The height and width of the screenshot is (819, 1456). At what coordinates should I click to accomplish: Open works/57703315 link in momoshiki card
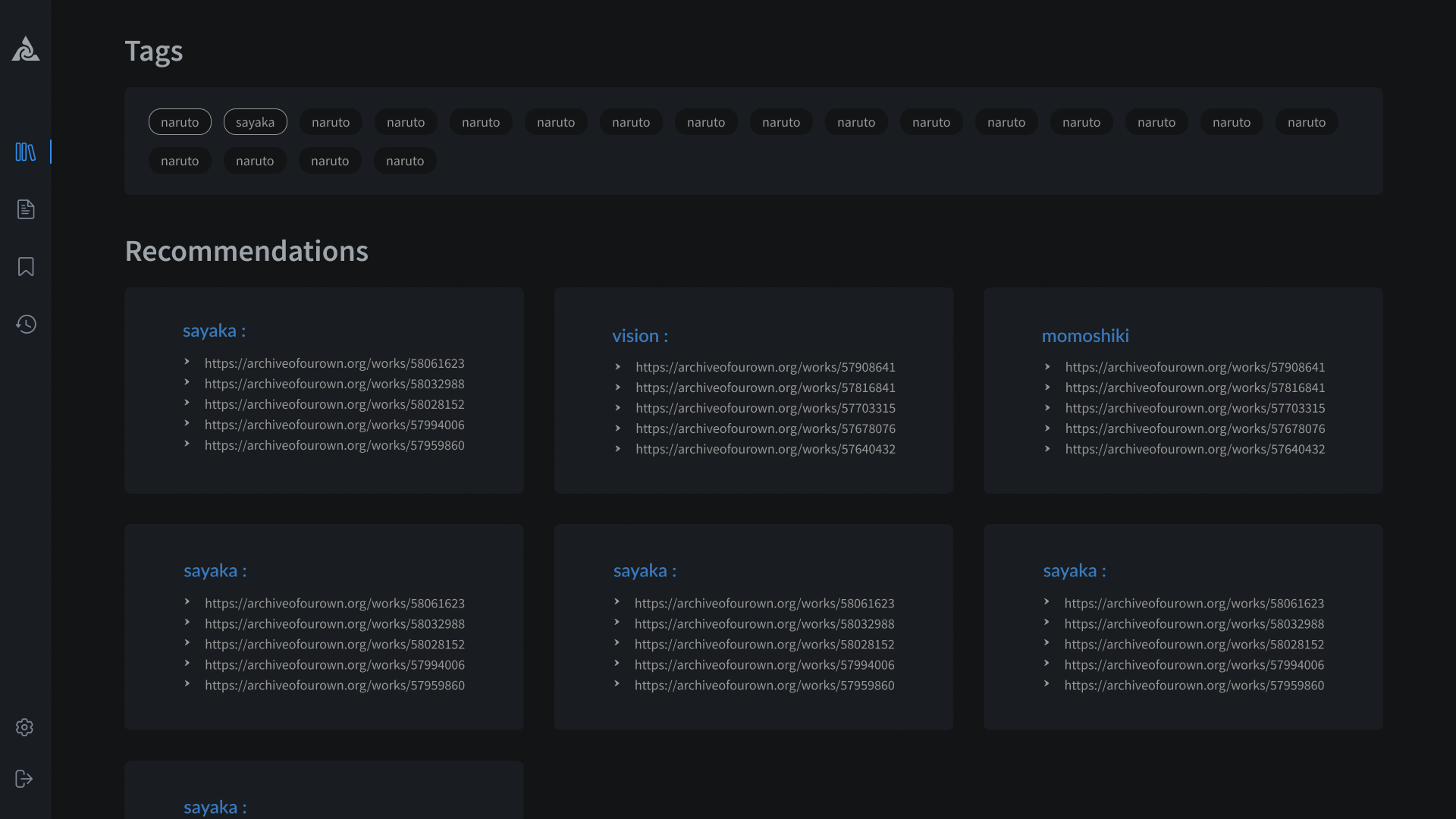coord(1195,408)
